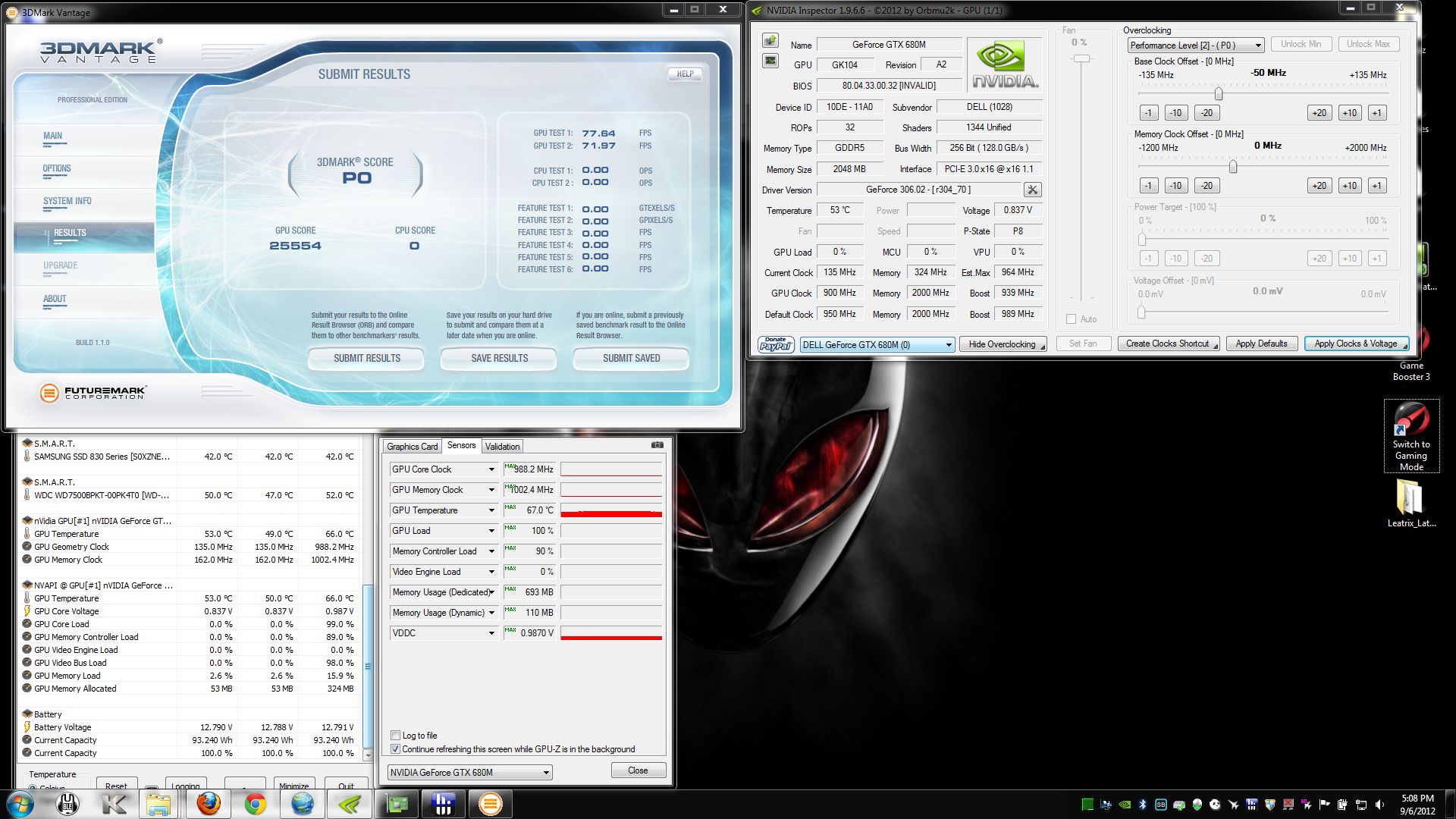
Task: Enable the Auto fan checkbox
Action: pyautogui.click(x=1071, y=319)
